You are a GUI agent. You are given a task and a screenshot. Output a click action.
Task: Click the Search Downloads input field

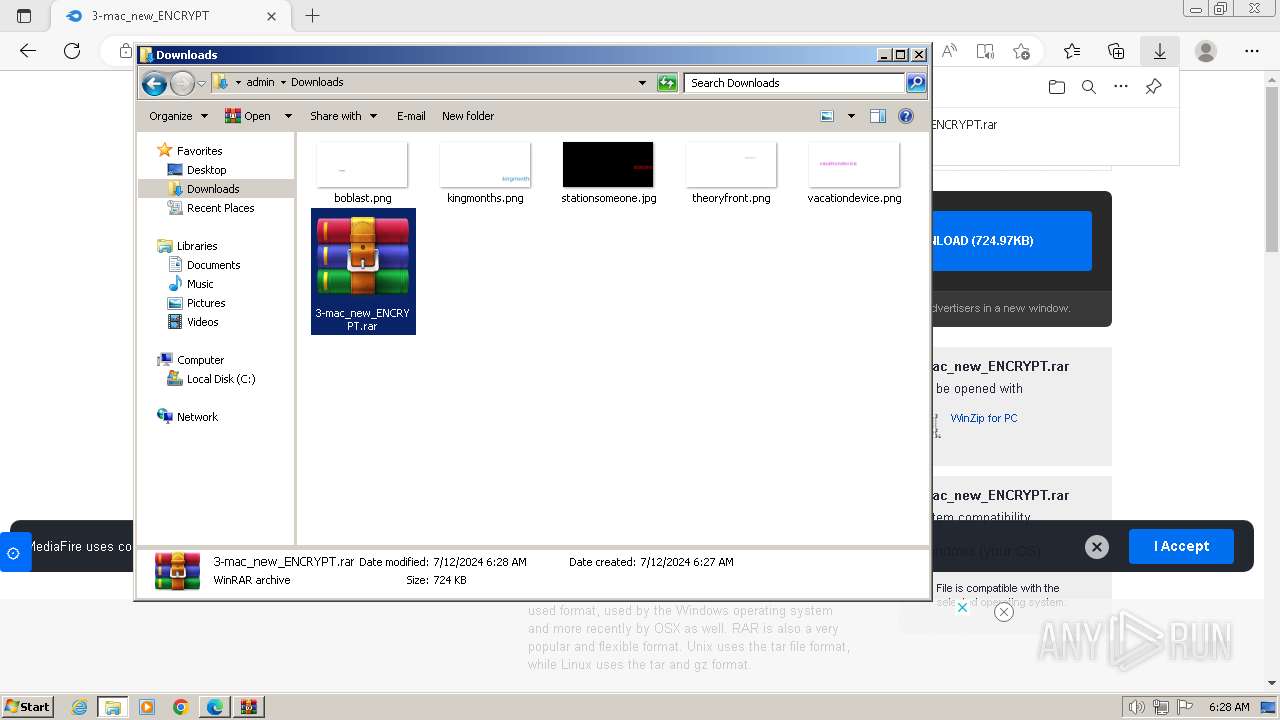point(794,83)
